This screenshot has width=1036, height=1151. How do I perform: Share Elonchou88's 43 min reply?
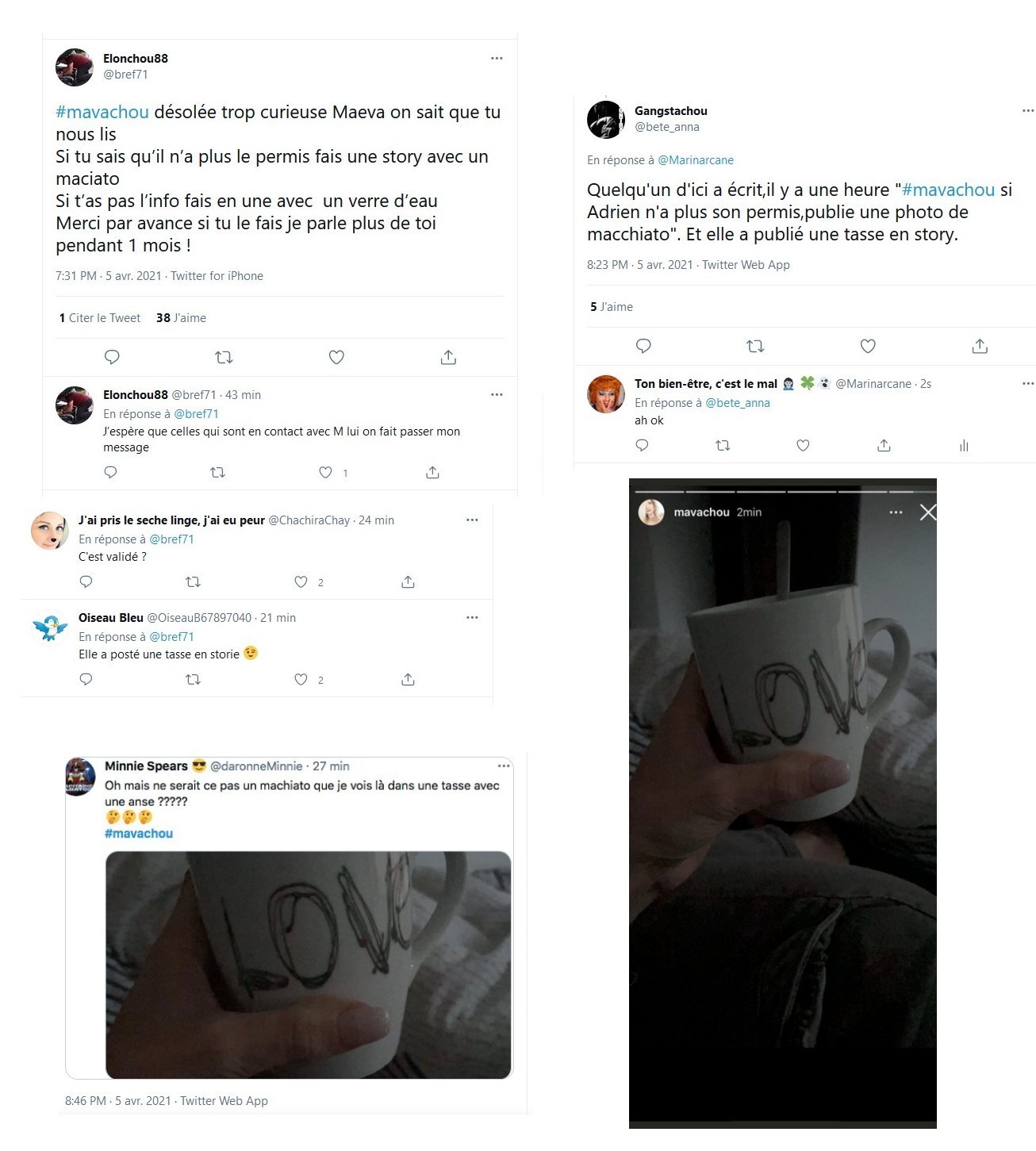pyautogui.click(x=432, y=472)
